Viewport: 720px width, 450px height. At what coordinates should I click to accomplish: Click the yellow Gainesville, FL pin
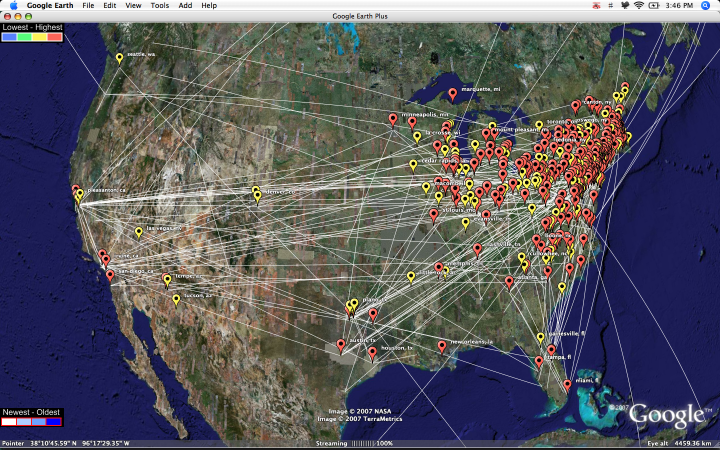point(541,338)
